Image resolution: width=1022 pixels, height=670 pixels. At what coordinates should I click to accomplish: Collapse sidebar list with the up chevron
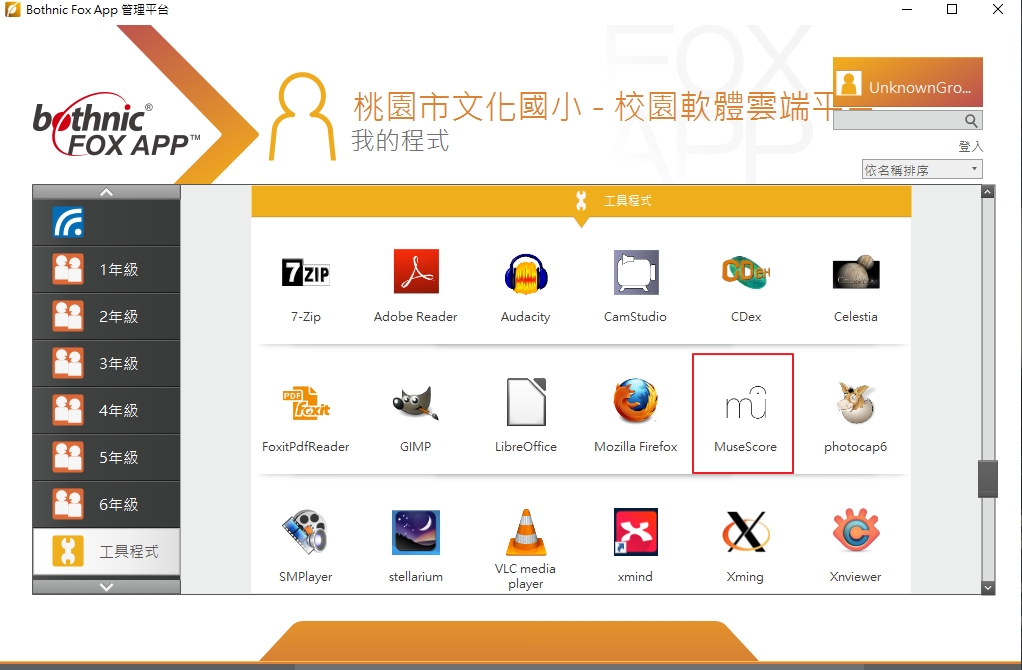click(106, 192)
